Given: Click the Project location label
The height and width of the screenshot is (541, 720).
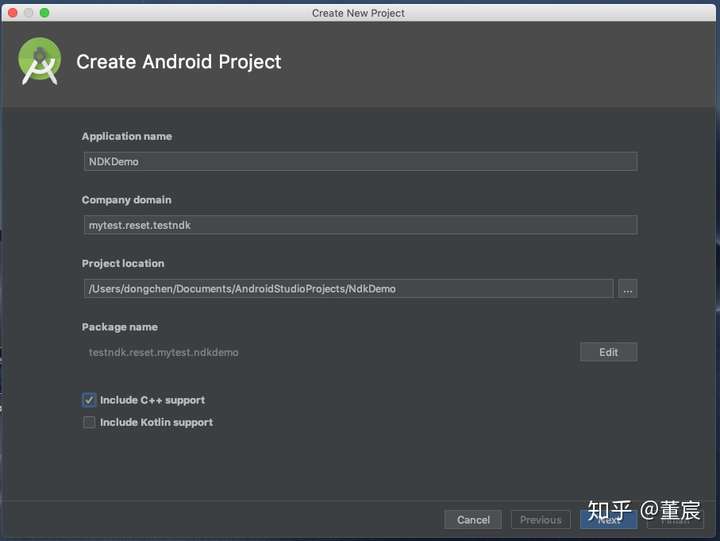Looking at the screenshot, I should pos(123,263).
